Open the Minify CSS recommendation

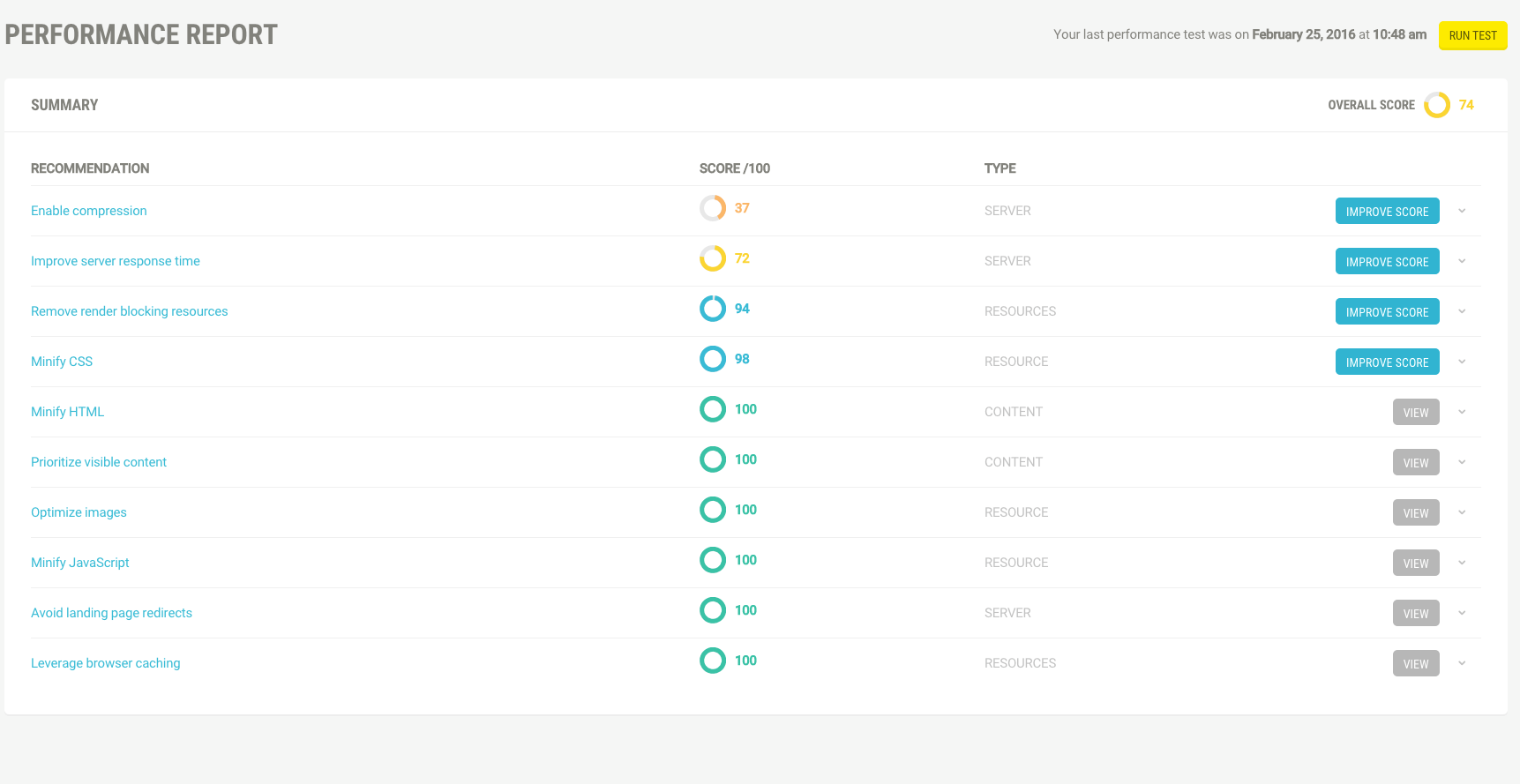(62, 362)
